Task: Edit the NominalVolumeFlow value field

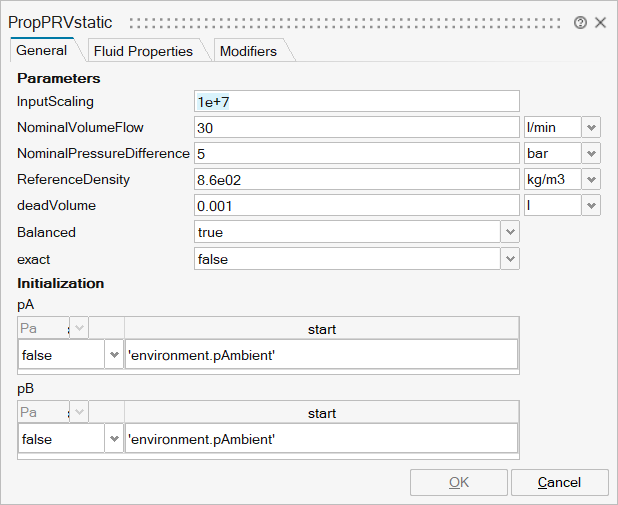Action: point(356,127)
